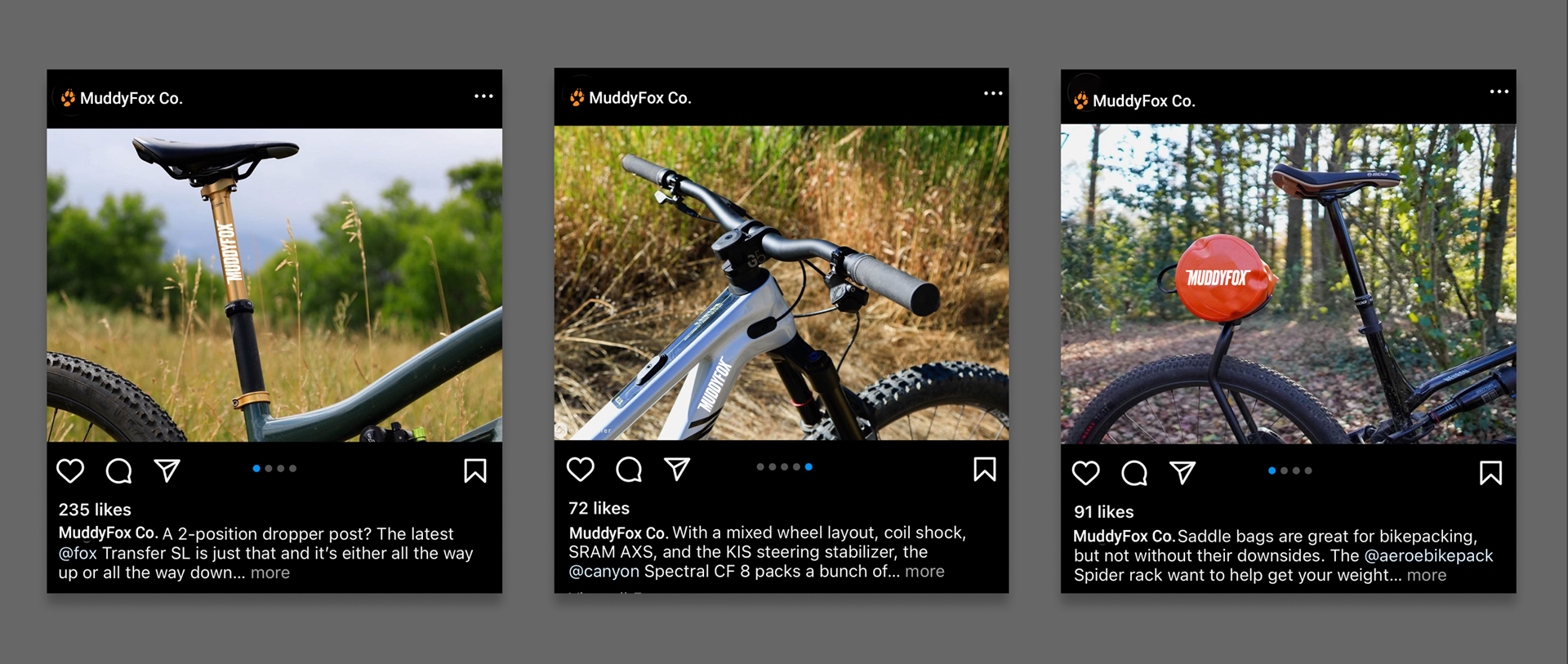Like the dropper post photo
This screenshot has height=664, width=1568.
[x=70, y=470]
